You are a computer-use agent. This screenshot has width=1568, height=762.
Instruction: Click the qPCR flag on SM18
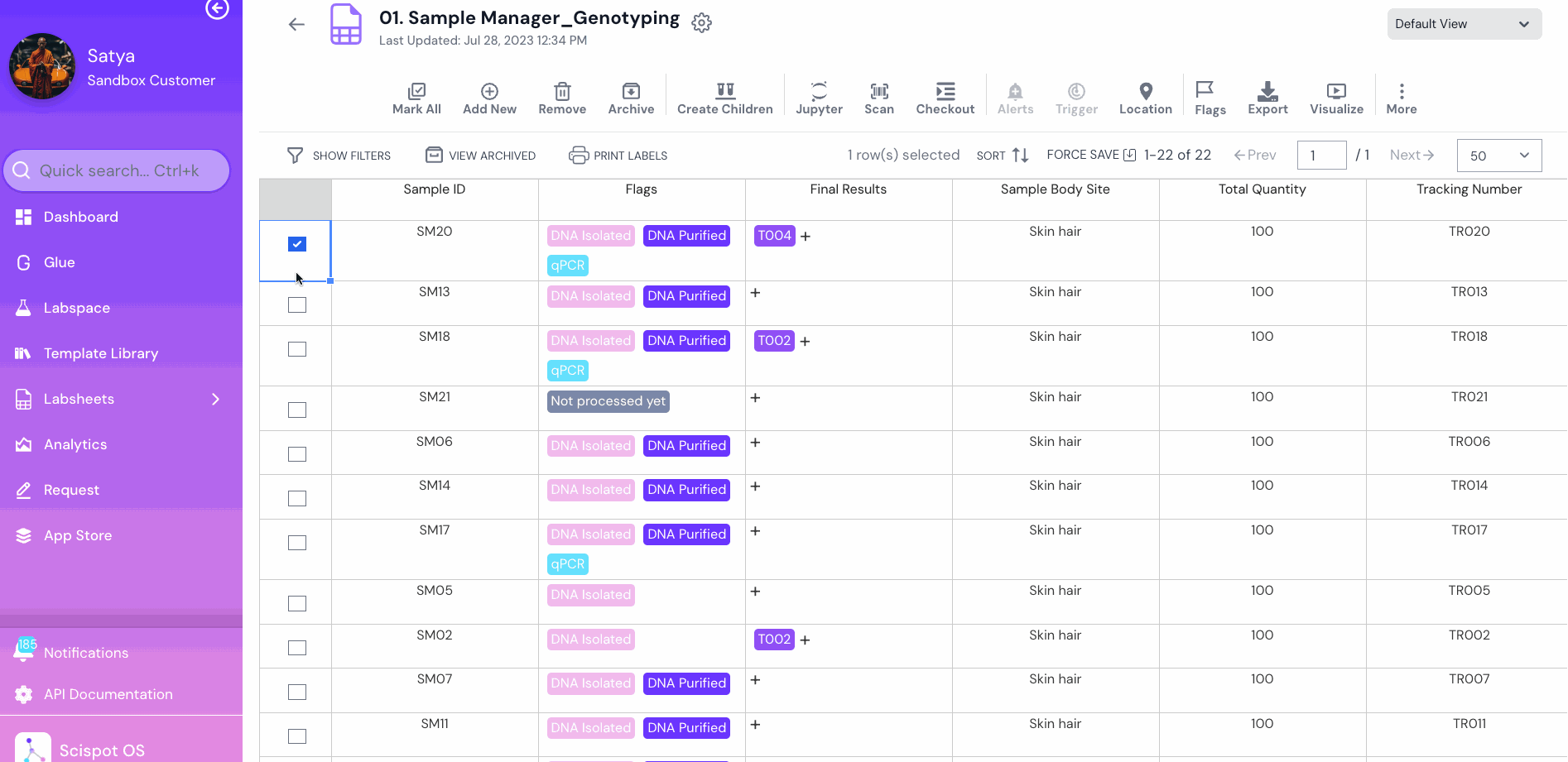pyautogui.click(x=568, y=371)
